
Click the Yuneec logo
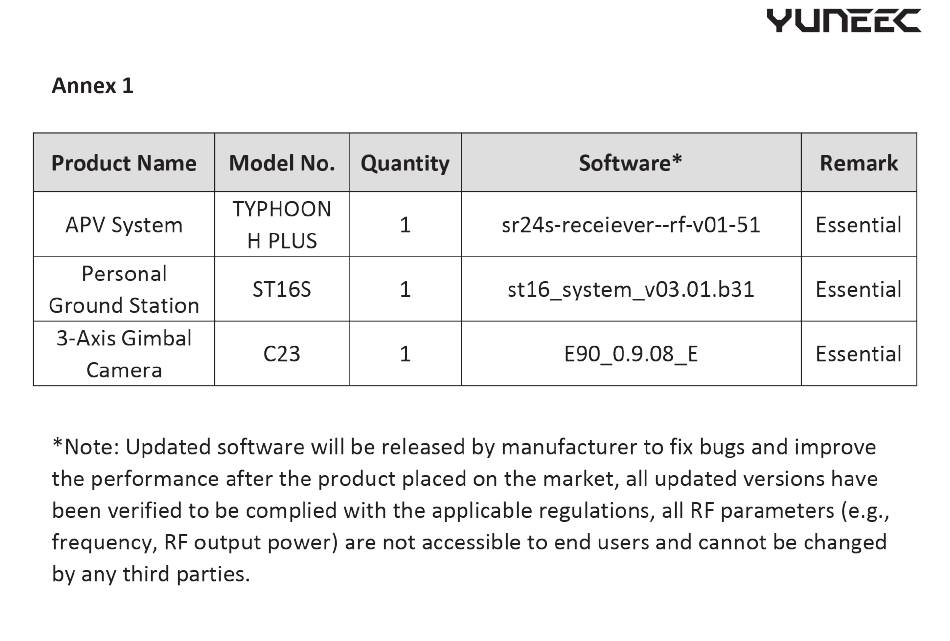pos(843,21)
